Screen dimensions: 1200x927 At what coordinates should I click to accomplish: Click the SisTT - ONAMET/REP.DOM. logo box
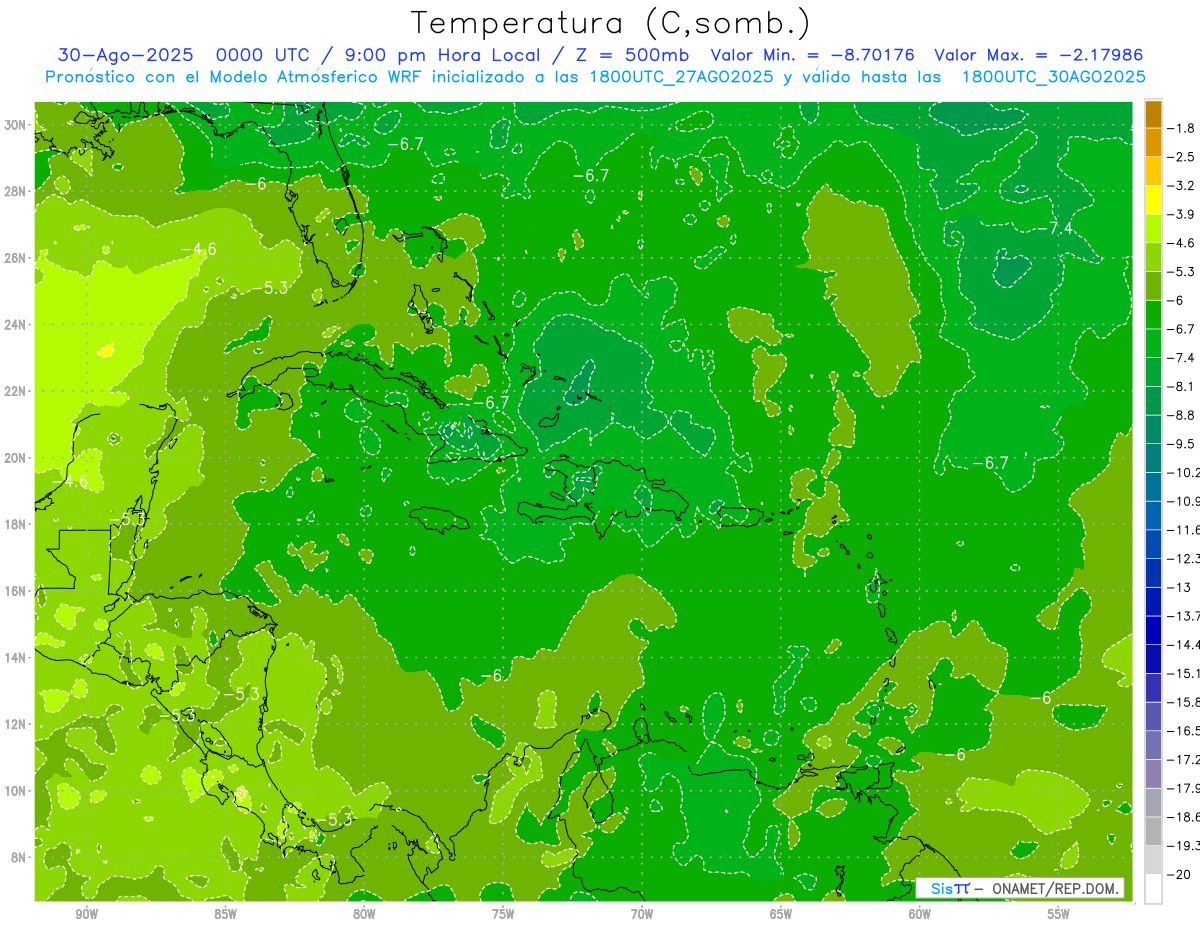tap(1020, 888)
